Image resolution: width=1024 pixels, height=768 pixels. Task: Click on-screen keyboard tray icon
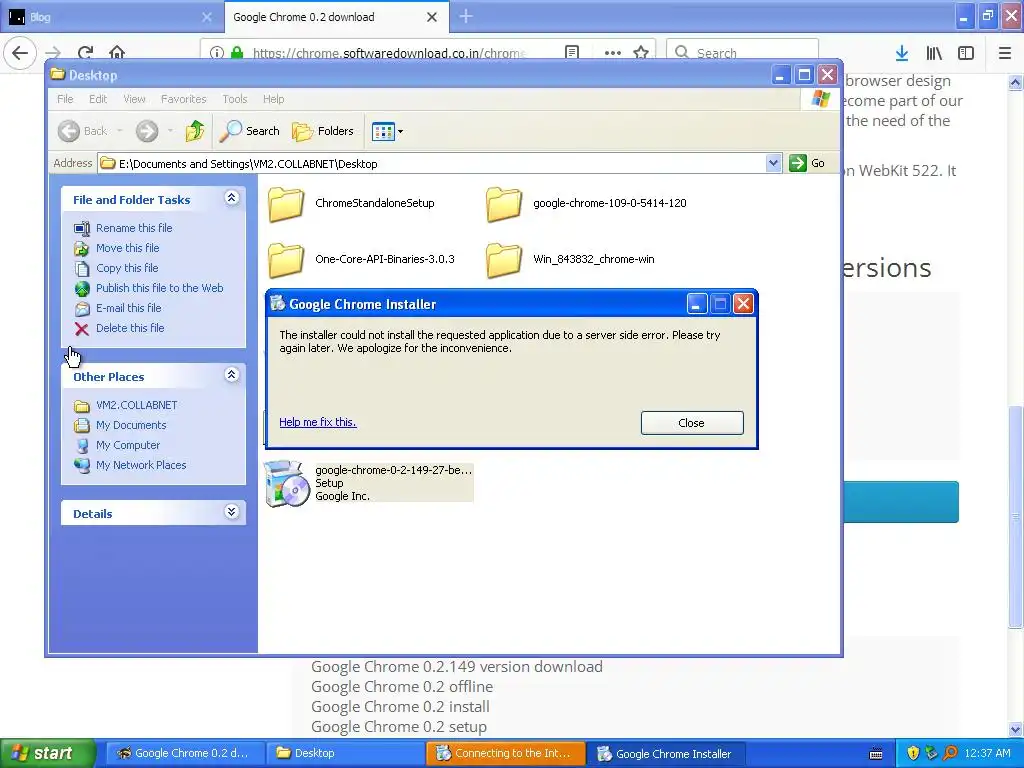(x=876, y=754)
